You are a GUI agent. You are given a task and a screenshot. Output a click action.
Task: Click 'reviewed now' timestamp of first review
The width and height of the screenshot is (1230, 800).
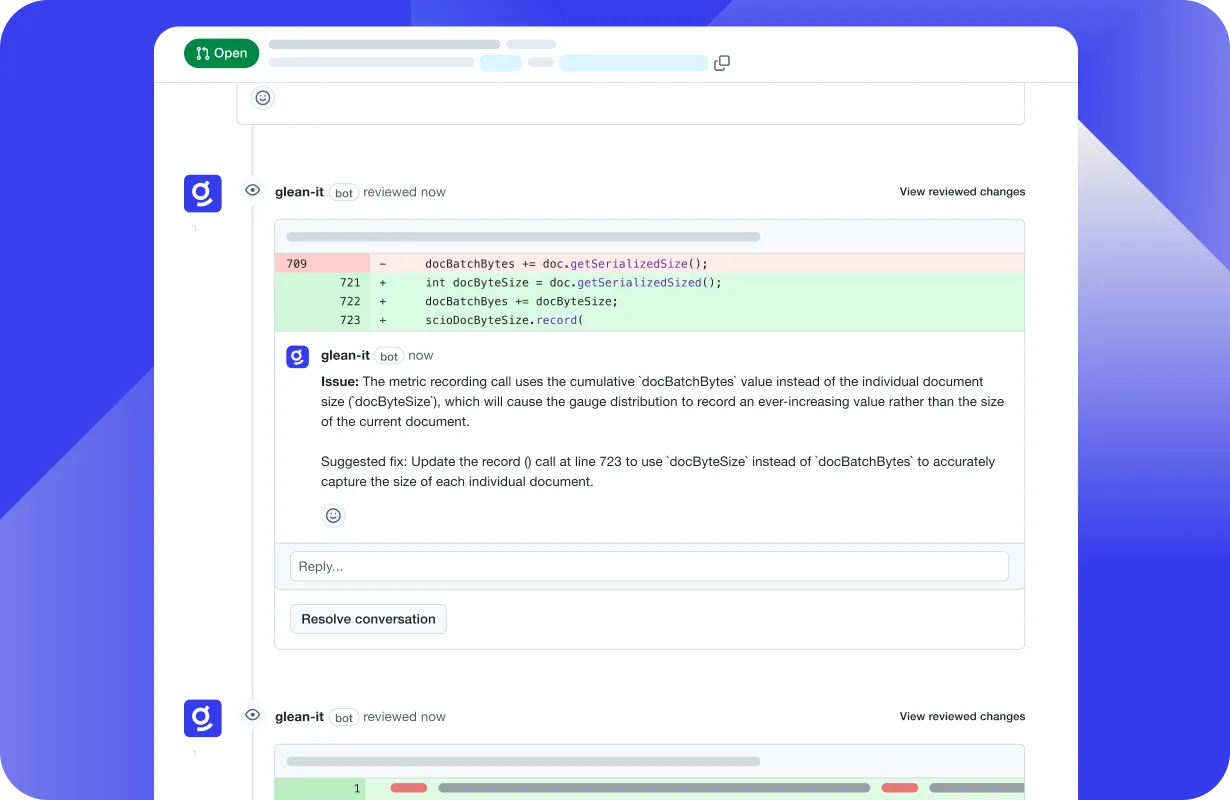click(405, 192)
